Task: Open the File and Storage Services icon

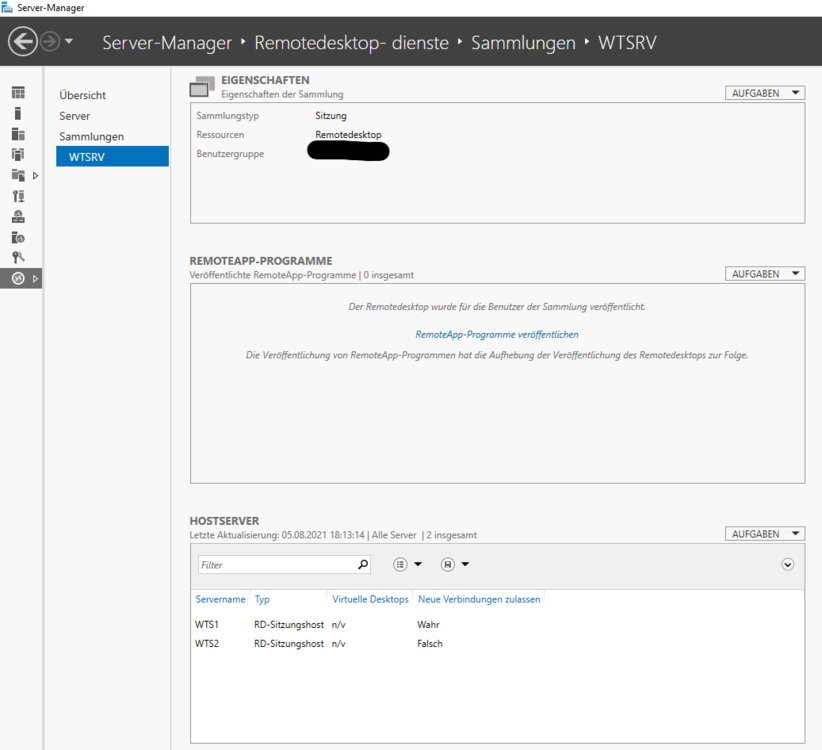Action: coord(18,175)
